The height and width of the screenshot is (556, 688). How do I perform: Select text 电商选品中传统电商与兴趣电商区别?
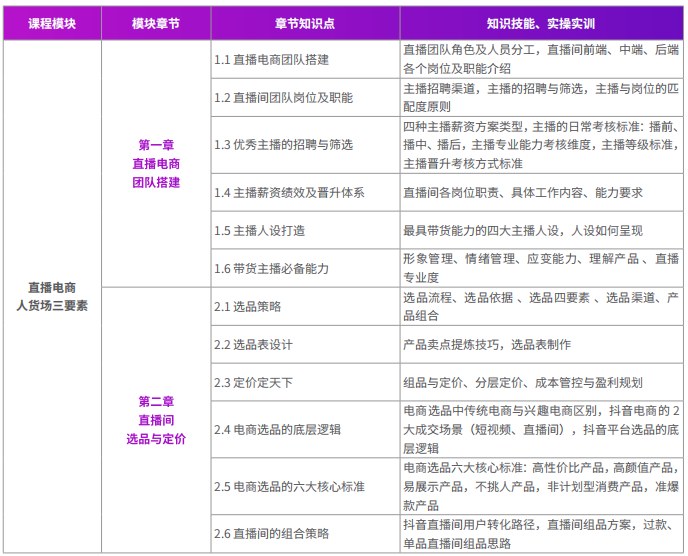point(500,411)
